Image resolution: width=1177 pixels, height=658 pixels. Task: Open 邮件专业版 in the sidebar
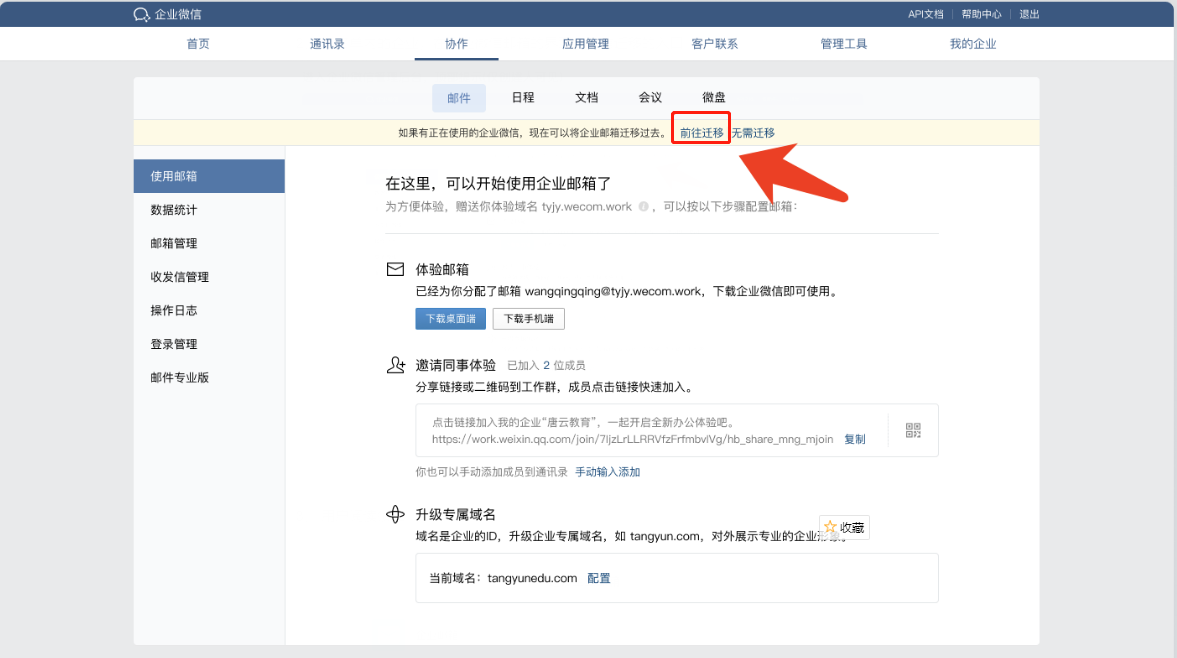coord(180,378)
